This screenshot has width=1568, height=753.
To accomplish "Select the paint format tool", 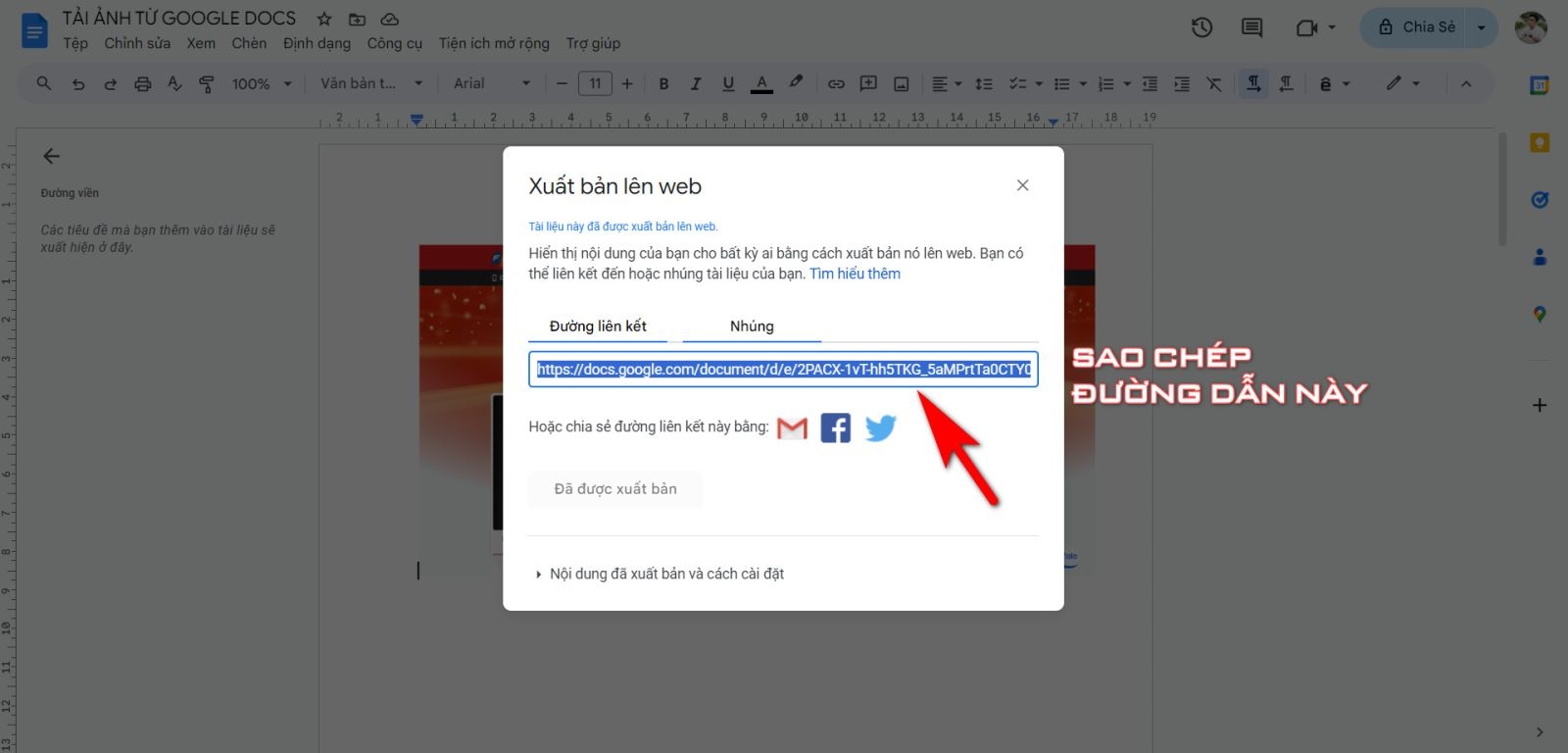I will 206,83.
